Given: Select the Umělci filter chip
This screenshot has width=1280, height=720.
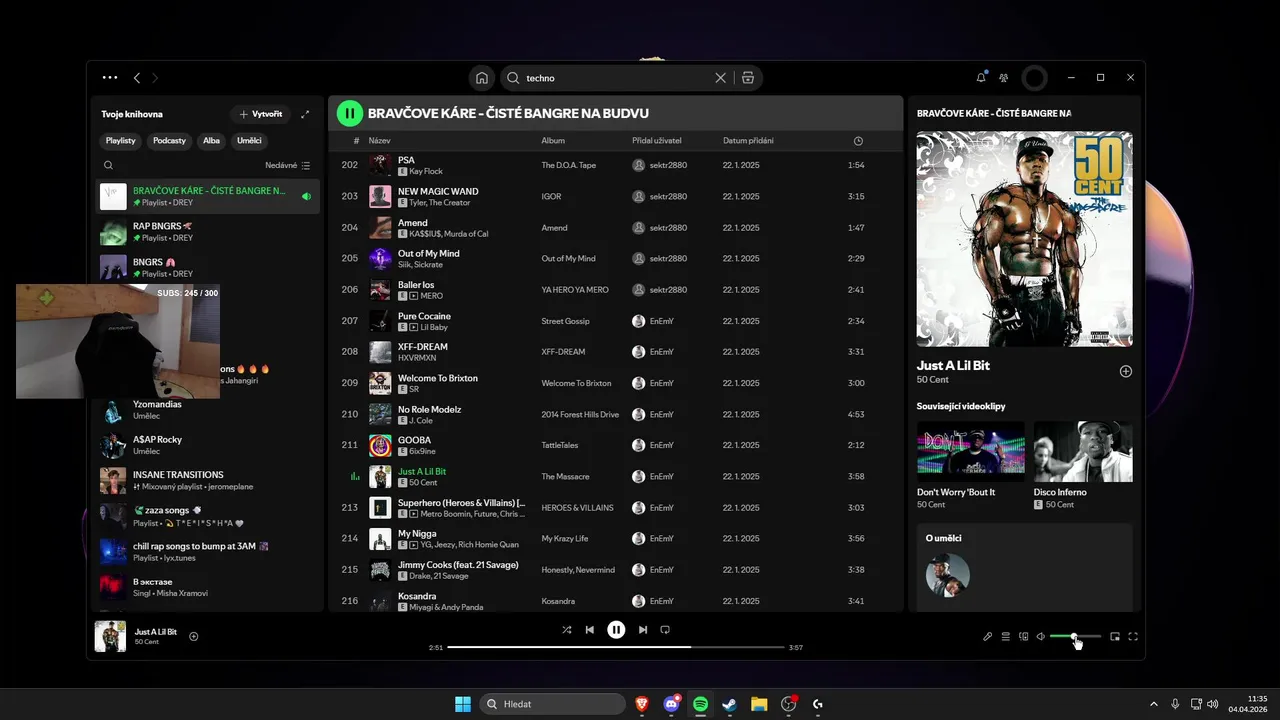Looking at the screenshot, I should point(249,141).
